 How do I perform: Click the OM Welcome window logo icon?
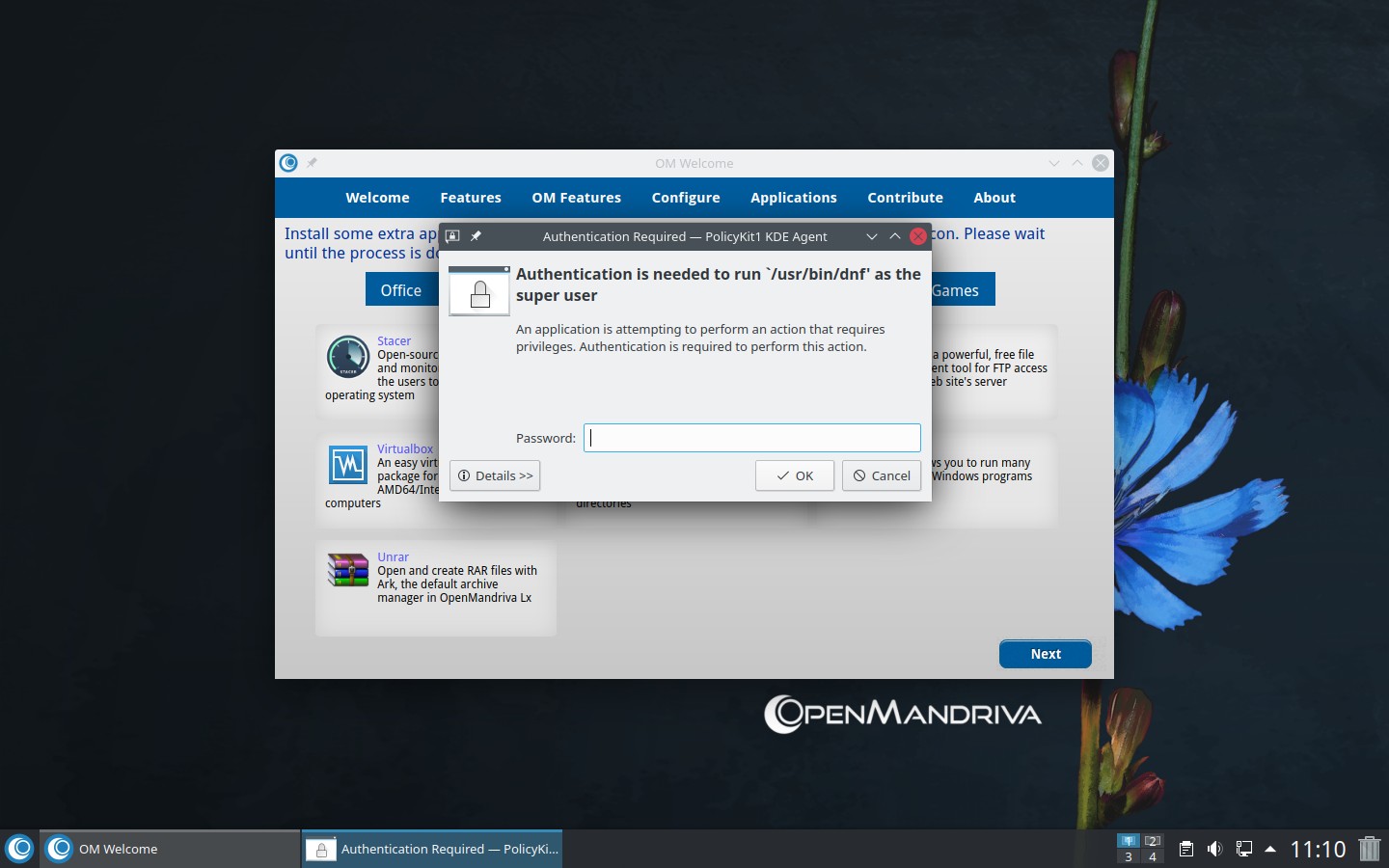click(x=288, y=163)
